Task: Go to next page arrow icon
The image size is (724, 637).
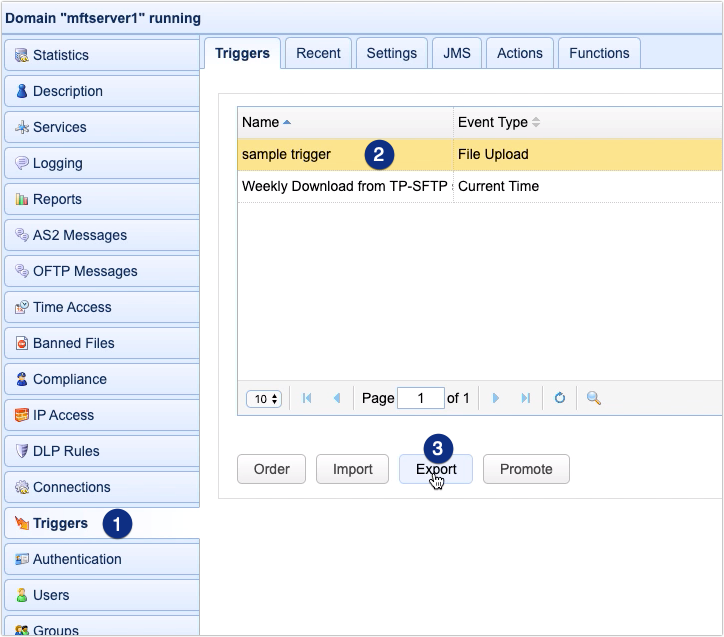Action: [495, 398]
